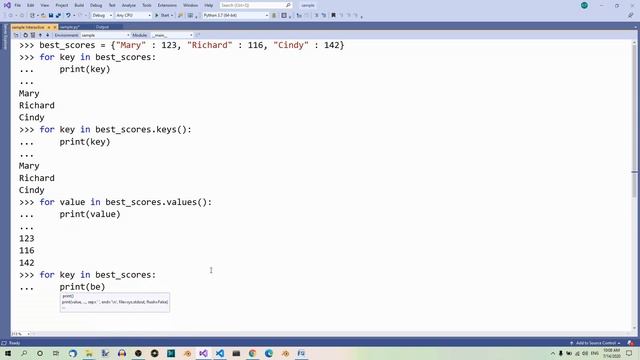This screenshot has width=640, height=360.
Task: Open the File menu
Action: click(18, 5)
